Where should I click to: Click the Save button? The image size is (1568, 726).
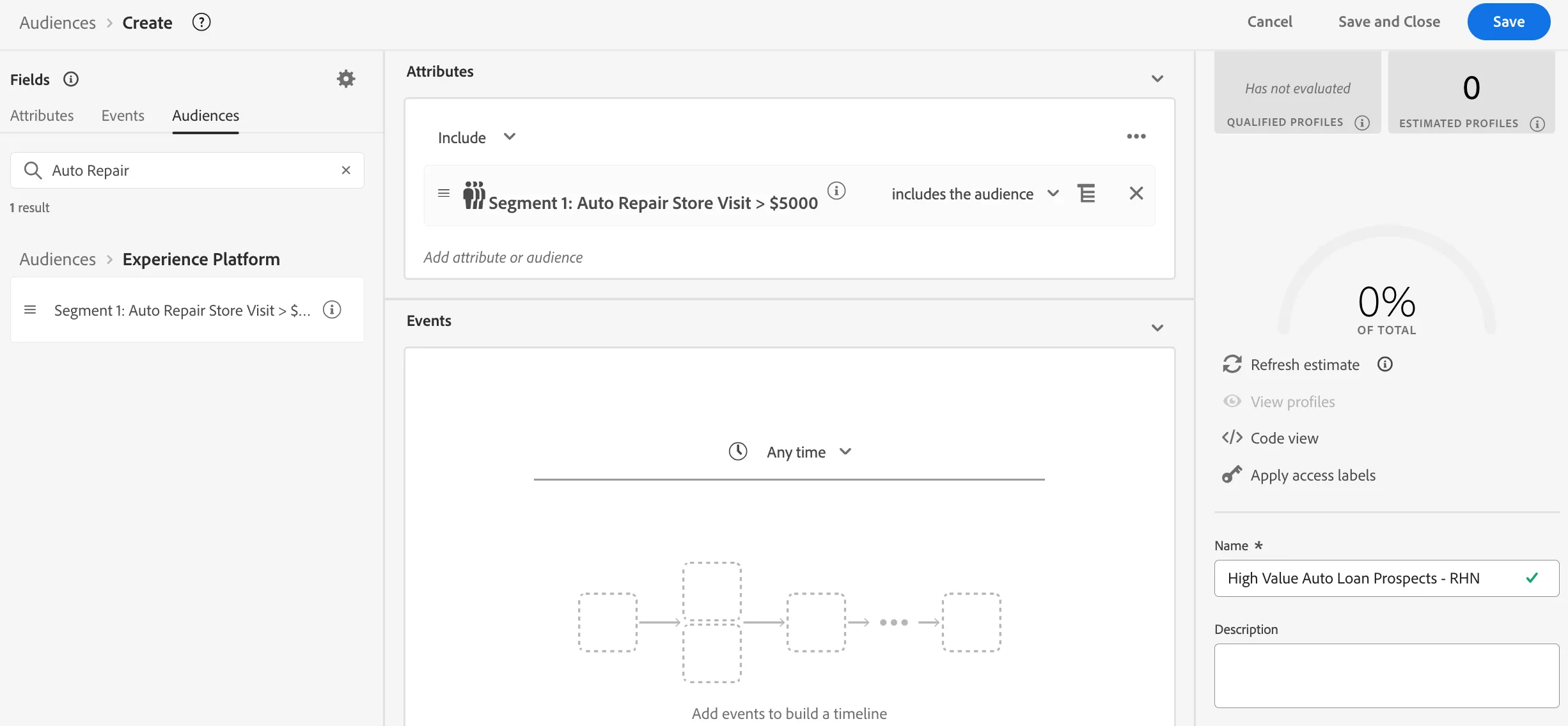[1509, 22]
